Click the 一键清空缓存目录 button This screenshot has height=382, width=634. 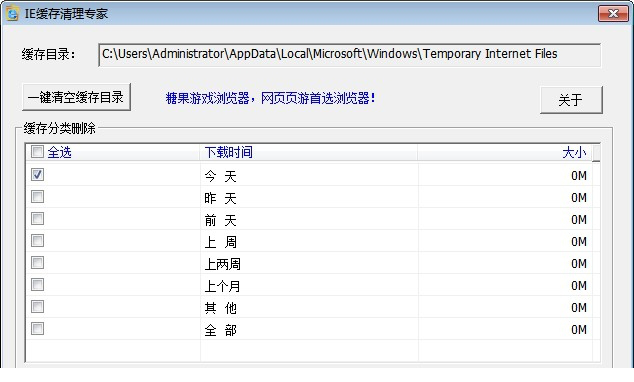[76, 97]
